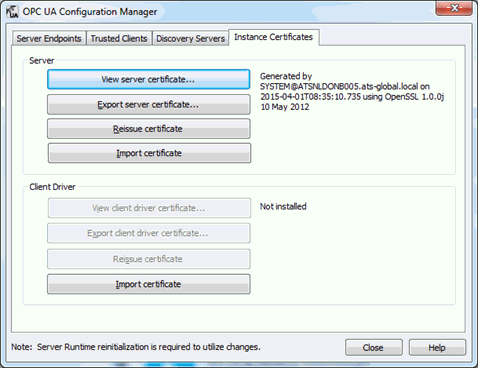Select the Discovery Servers tab

click(190, 38)
